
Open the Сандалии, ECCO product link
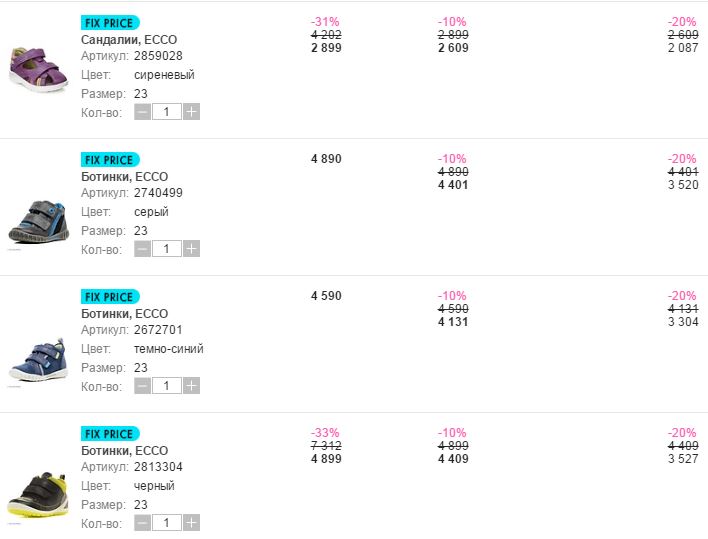[x=129, y=40]
